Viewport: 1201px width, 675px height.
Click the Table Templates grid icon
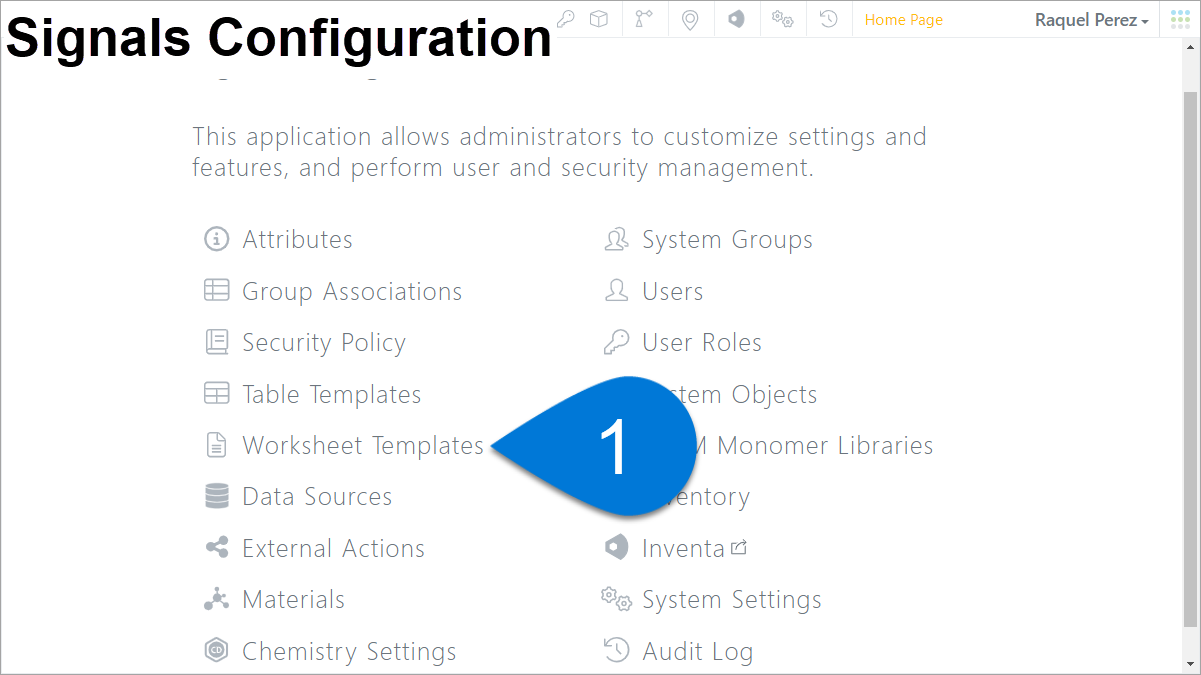pyautogui.click(x=216, y=394)
